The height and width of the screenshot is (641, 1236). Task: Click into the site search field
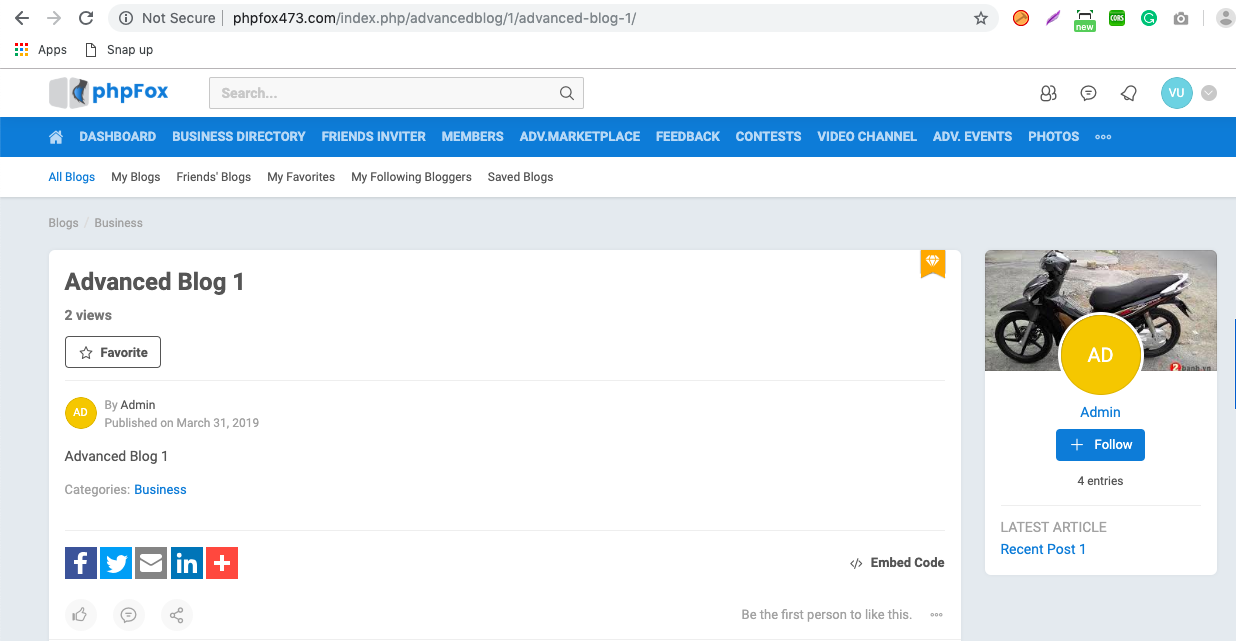(x=385, y=93)
